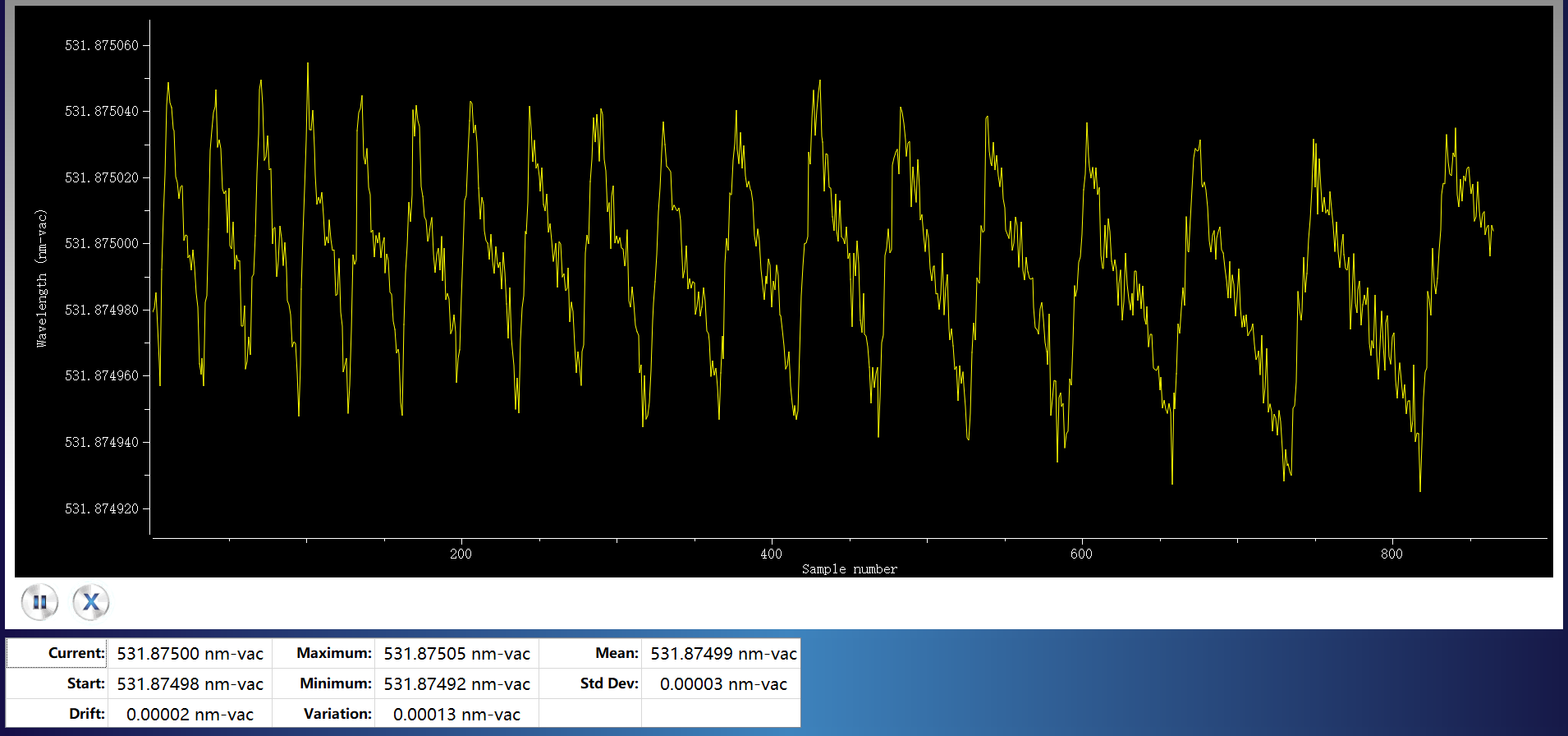Click the 600 x-axis tick label

tap(1082, 554)
